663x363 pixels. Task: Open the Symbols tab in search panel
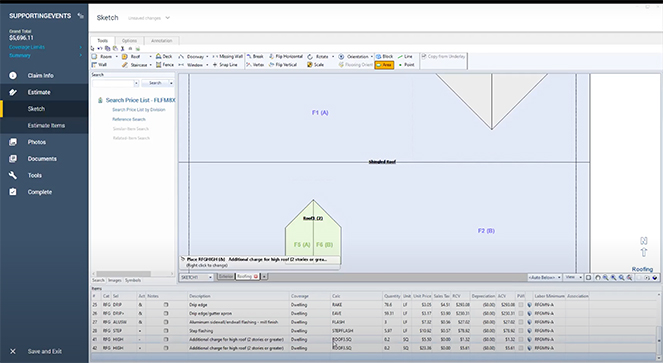[x=133, y=280]
